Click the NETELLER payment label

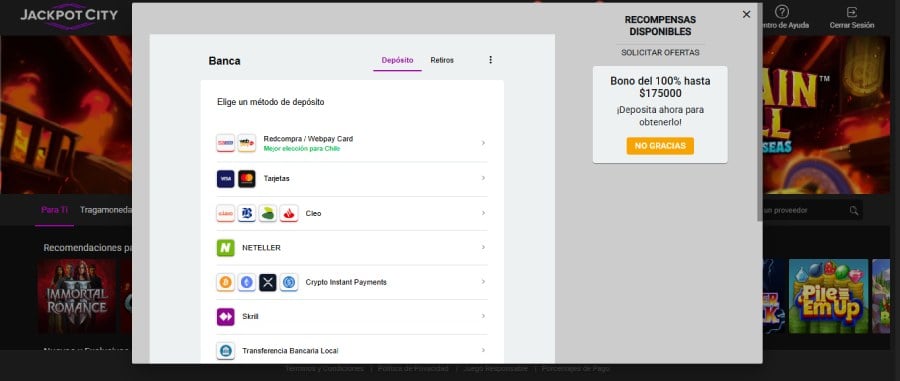[261, 248]
